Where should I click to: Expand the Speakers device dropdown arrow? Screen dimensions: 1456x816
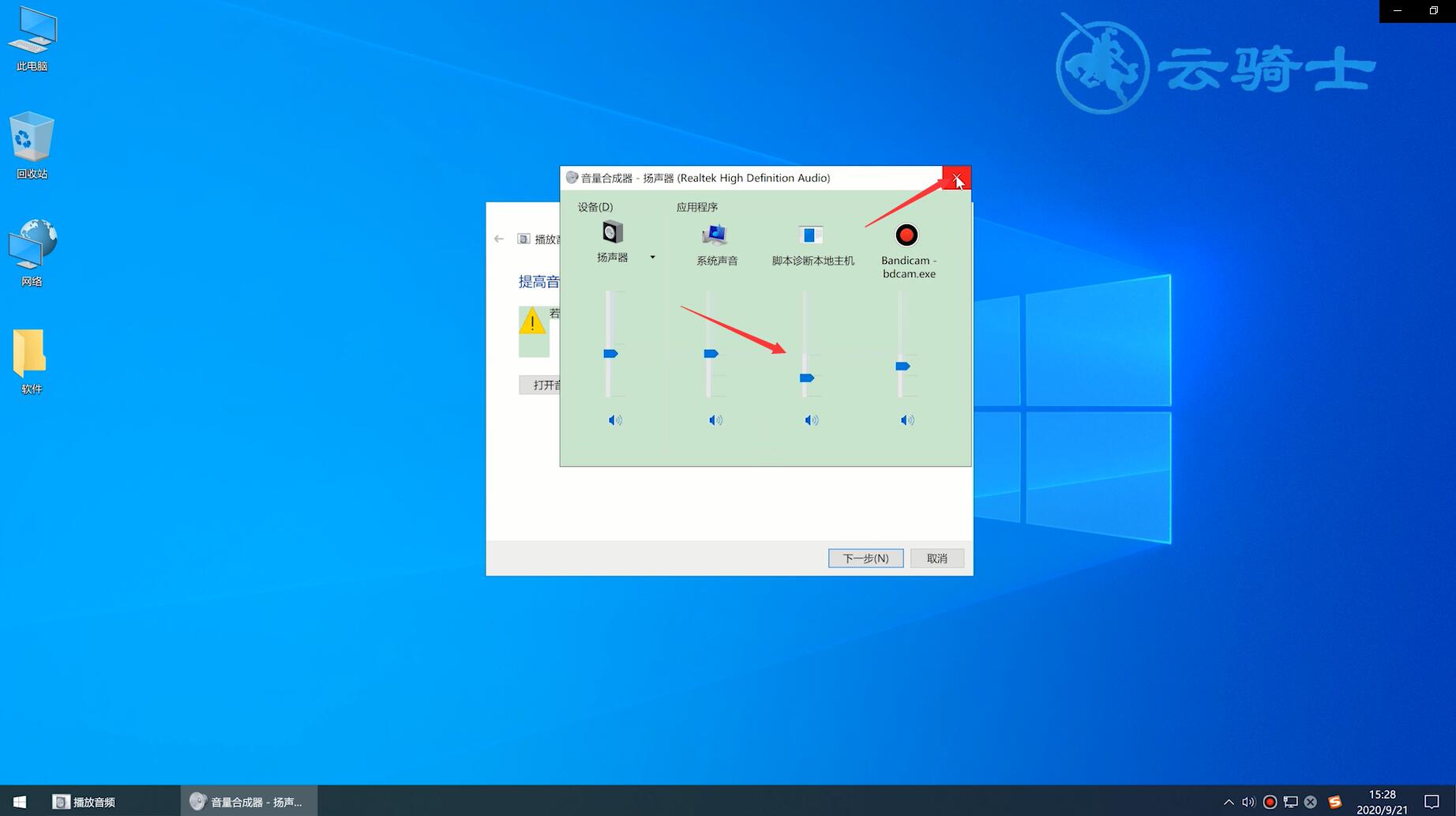(x=652, y=257)
